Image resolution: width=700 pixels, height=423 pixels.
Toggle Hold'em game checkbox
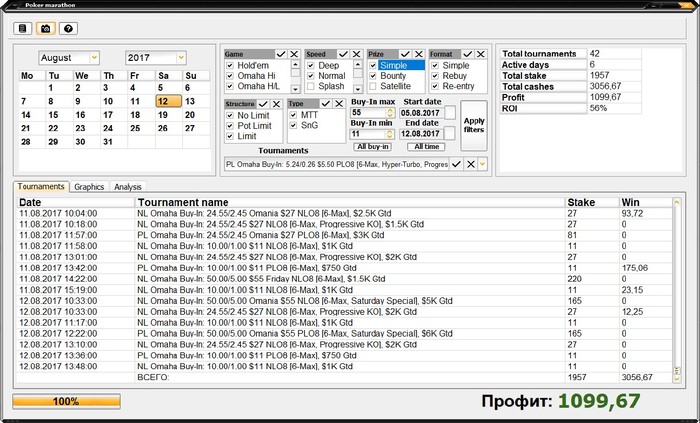[230, 66]
